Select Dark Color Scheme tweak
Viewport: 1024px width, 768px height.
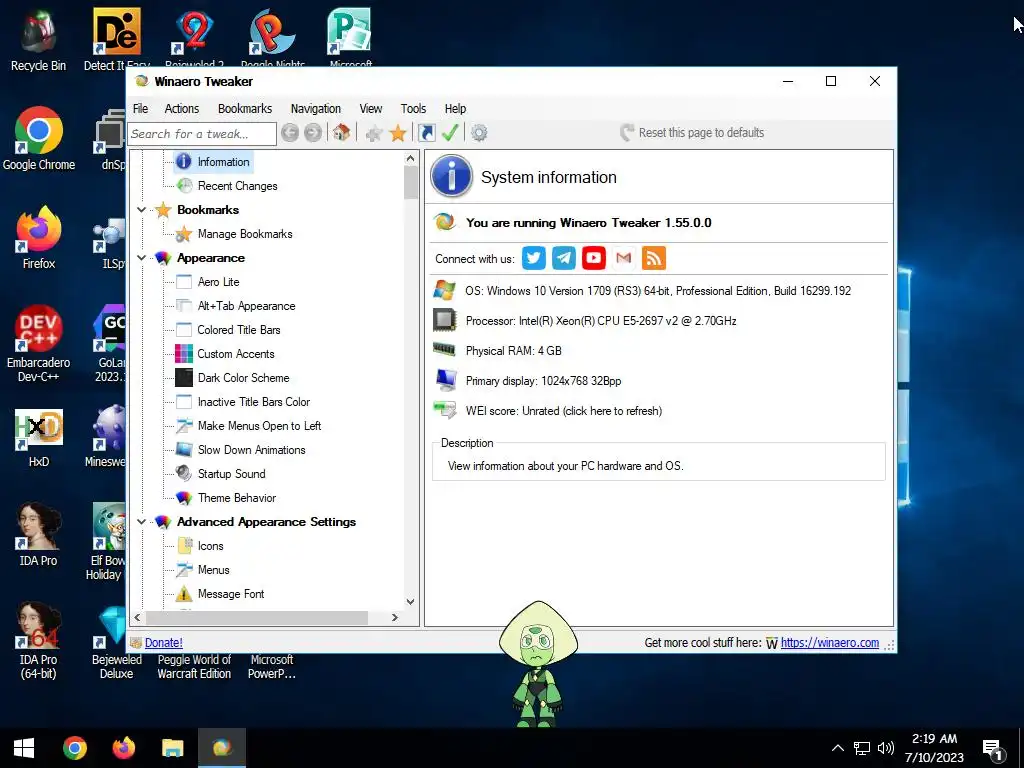[243, 378]
